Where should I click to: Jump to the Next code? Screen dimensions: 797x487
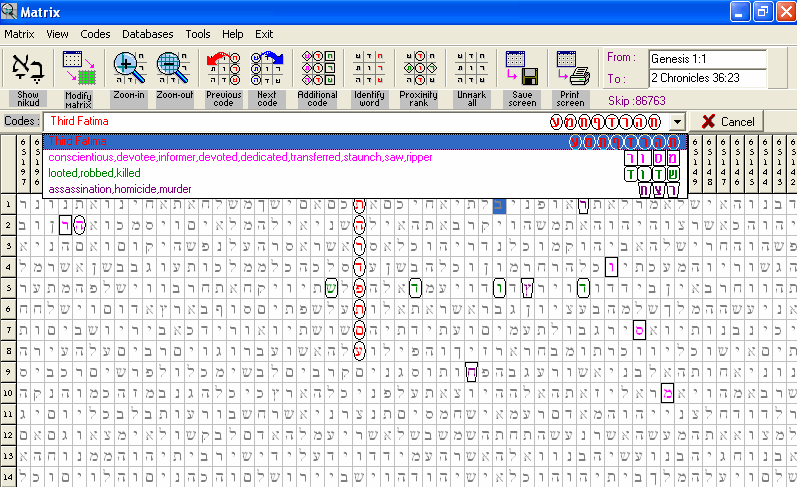tap(267, 68)
